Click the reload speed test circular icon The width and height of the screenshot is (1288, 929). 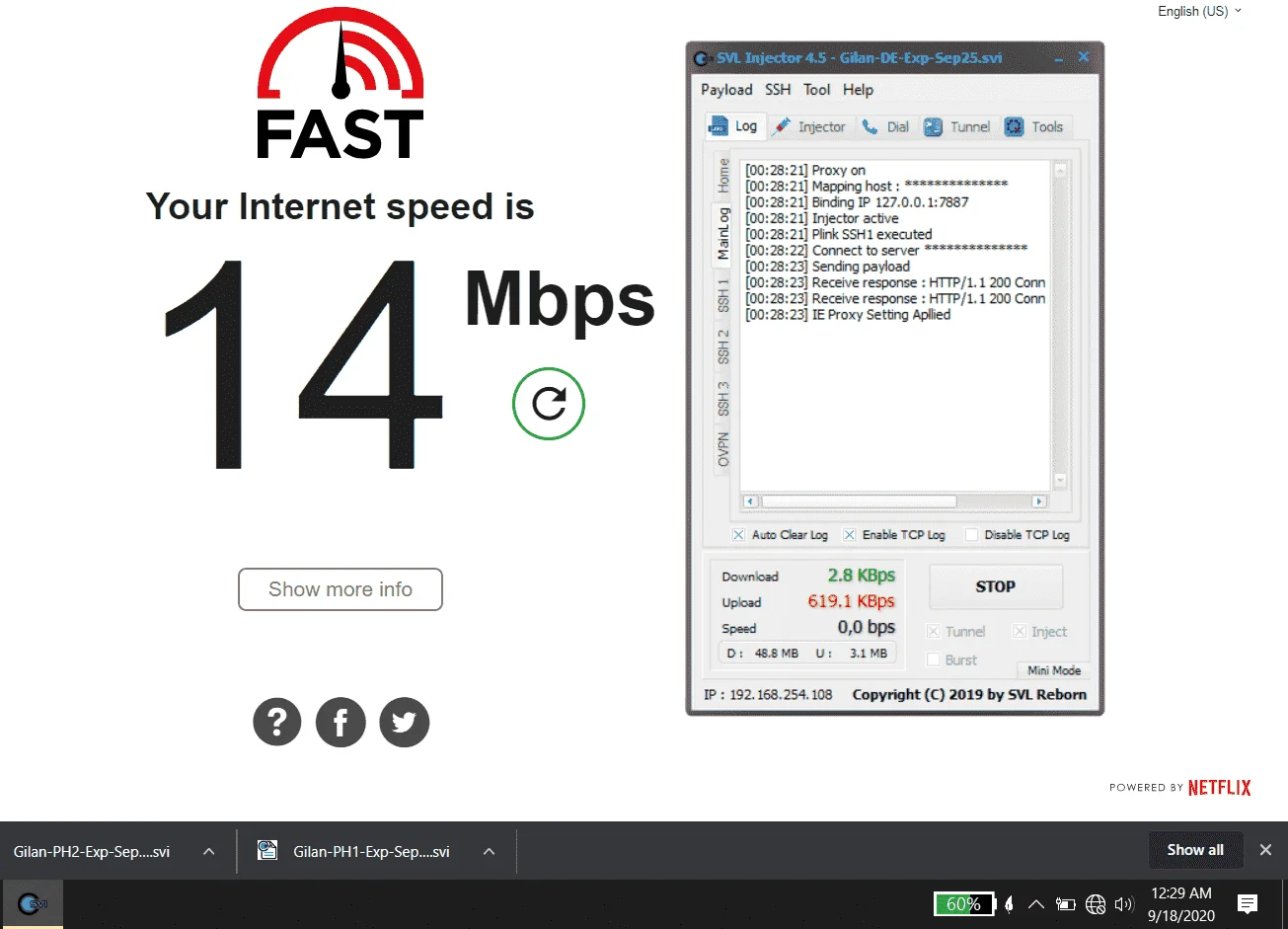[549, 403]
